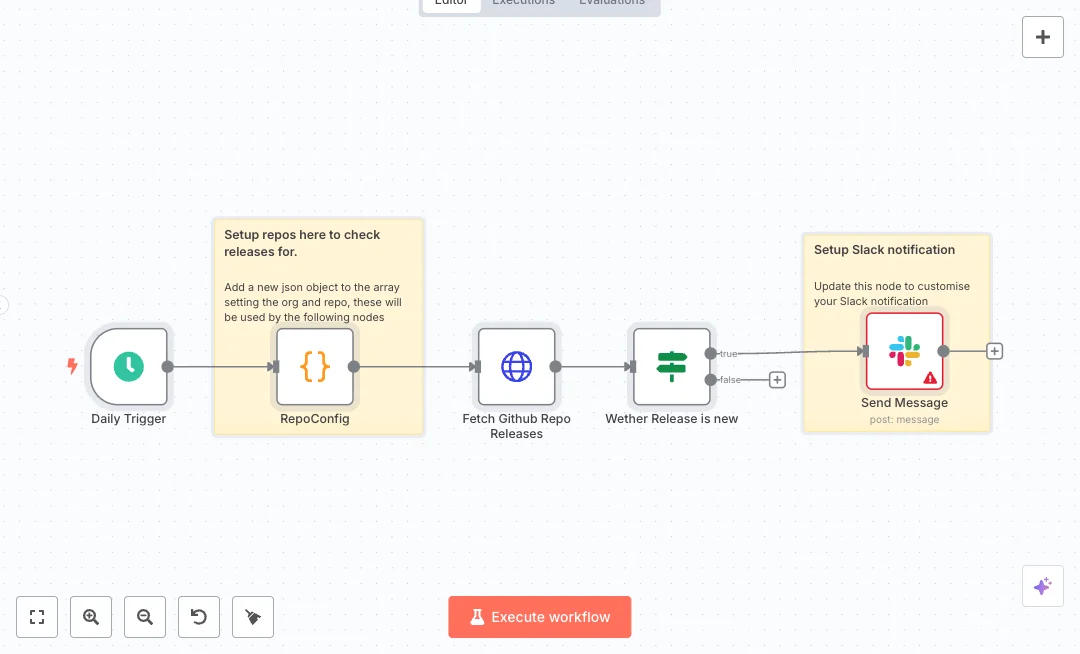Select the RepoConfig curly braces node
The image size is (1080, 654).
click(315, 367)
